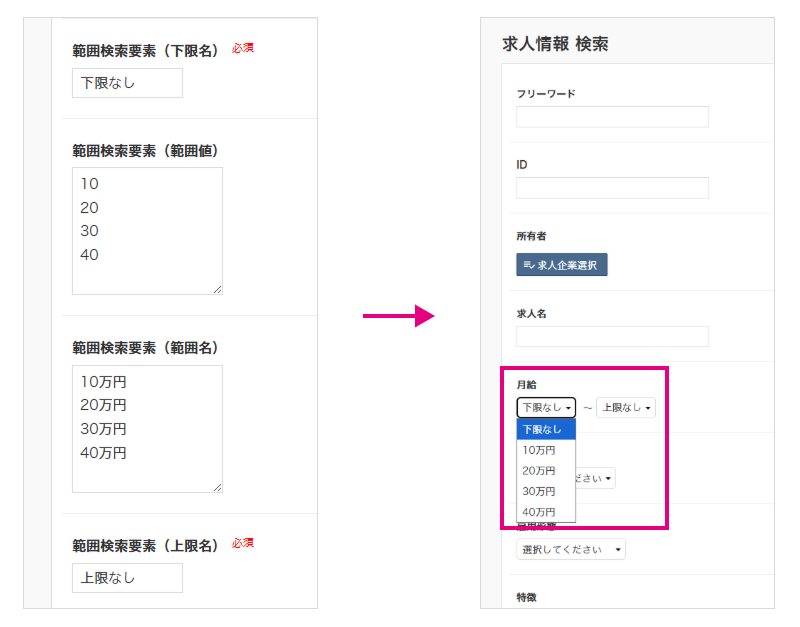Click into the ID input field

pos(612,188)
